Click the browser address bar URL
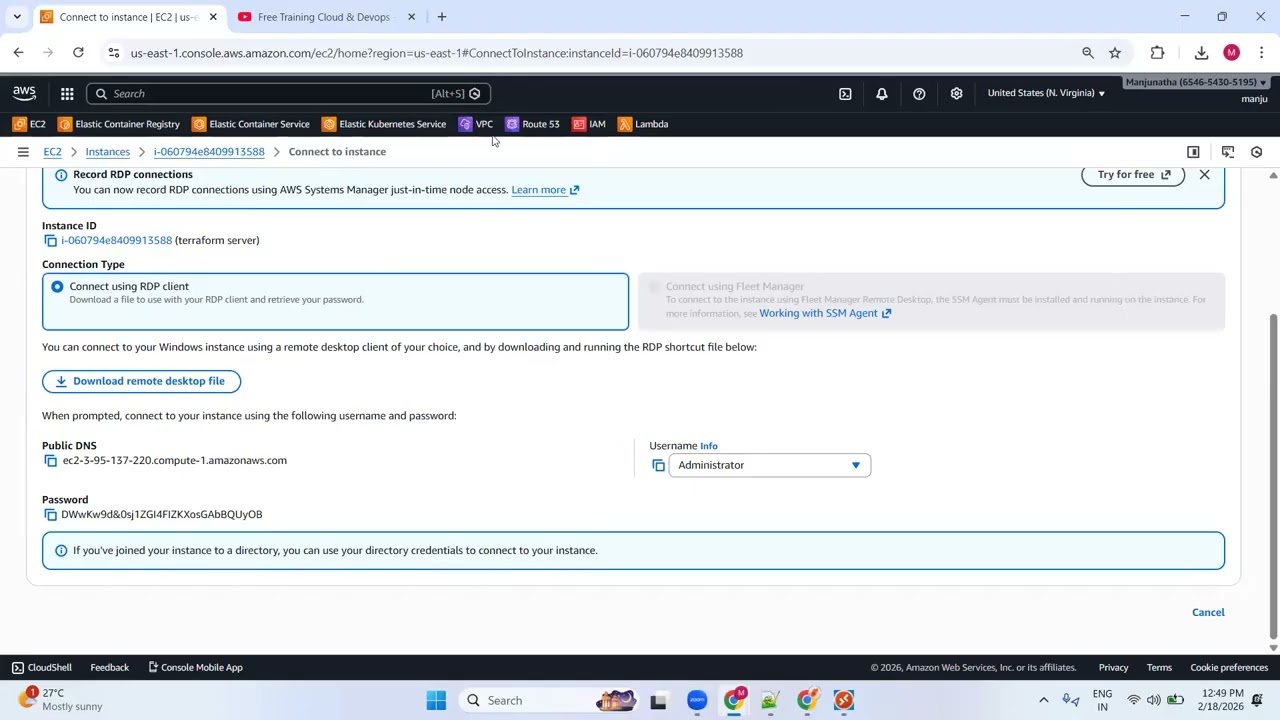The image size is (1280, 720). 436,53
